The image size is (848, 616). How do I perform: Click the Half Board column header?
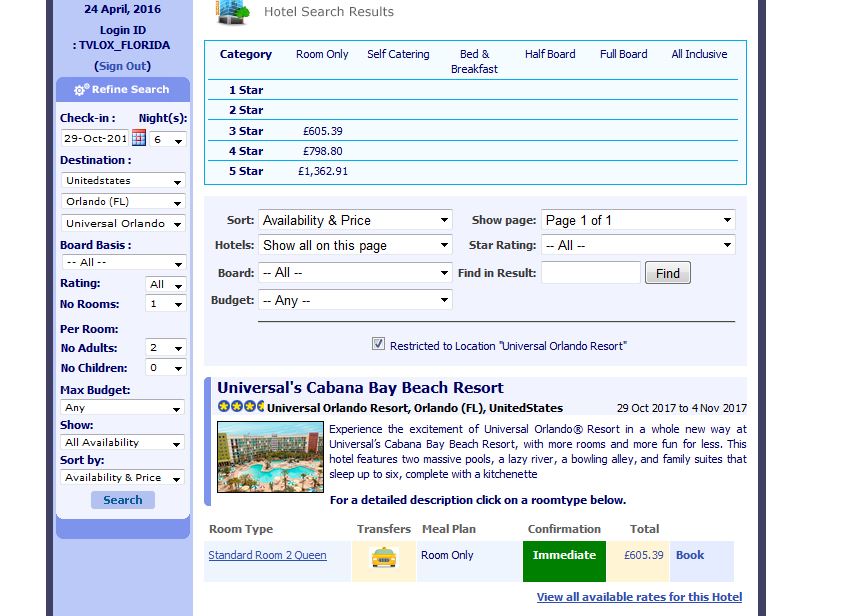point(550,54)
